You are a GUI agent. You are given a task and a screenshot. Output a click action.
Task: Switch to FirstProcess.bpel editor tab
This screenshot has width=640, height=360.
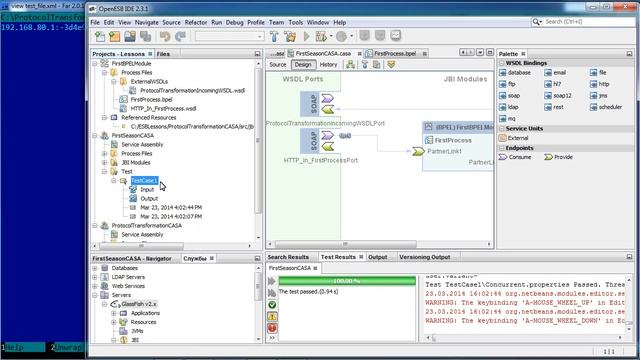click(x=395, y=53)
